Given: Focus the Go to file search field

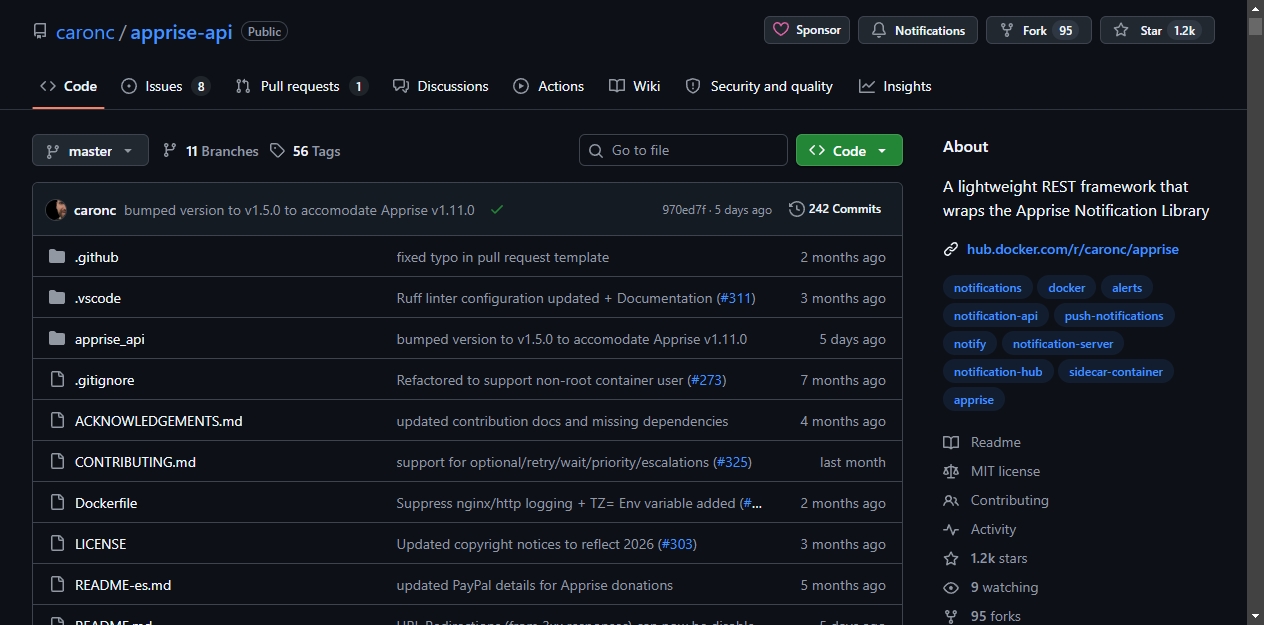Looking at the screenshot, I should [x=683, y=150].
